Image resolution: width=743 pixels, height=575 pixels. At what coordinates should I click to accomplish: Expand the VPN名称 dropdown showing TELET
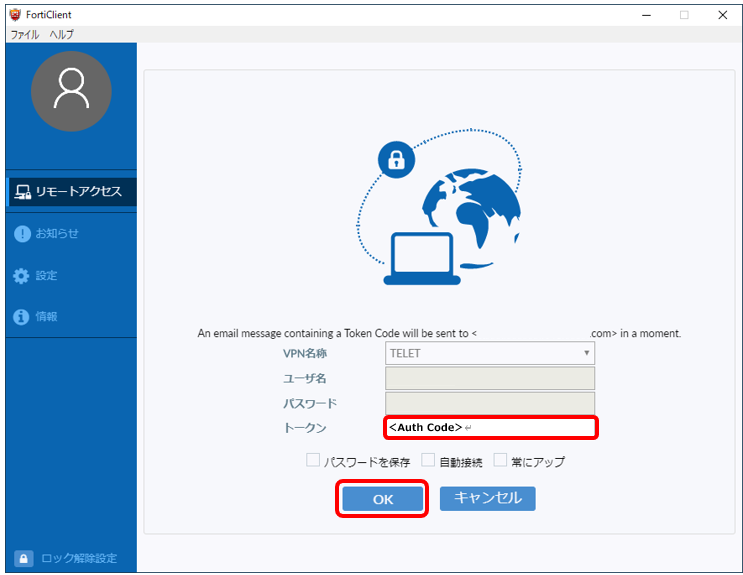[x=489, y=353]
